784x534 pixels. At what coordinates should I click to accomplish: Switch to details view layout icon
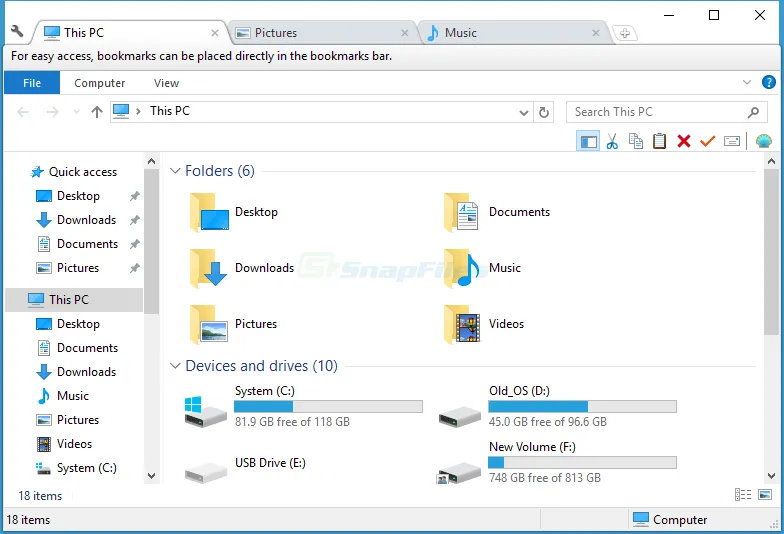pos(743,495)
